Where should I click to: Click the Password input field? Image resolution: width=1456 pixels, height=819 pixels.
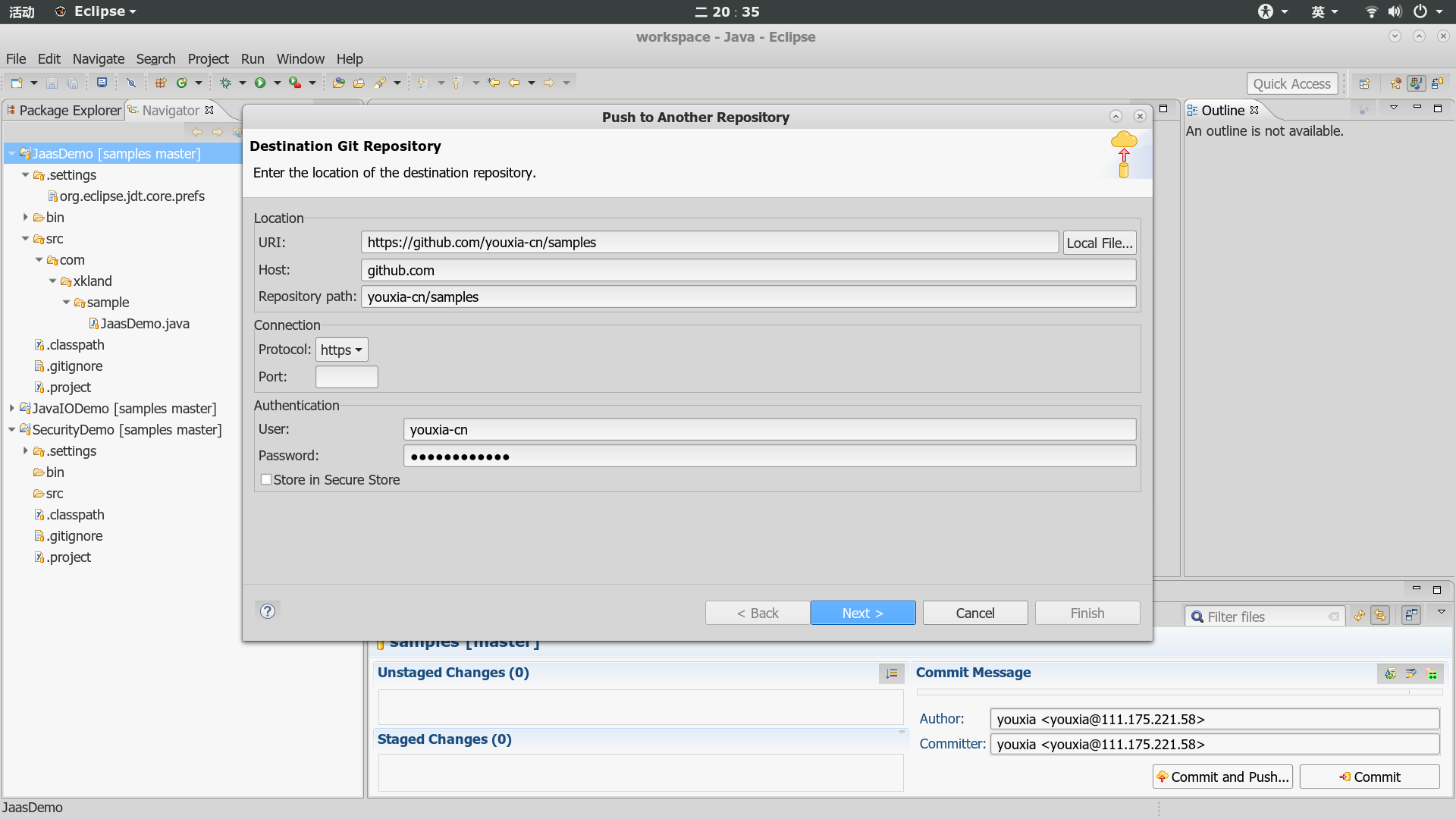pos(770,457)
